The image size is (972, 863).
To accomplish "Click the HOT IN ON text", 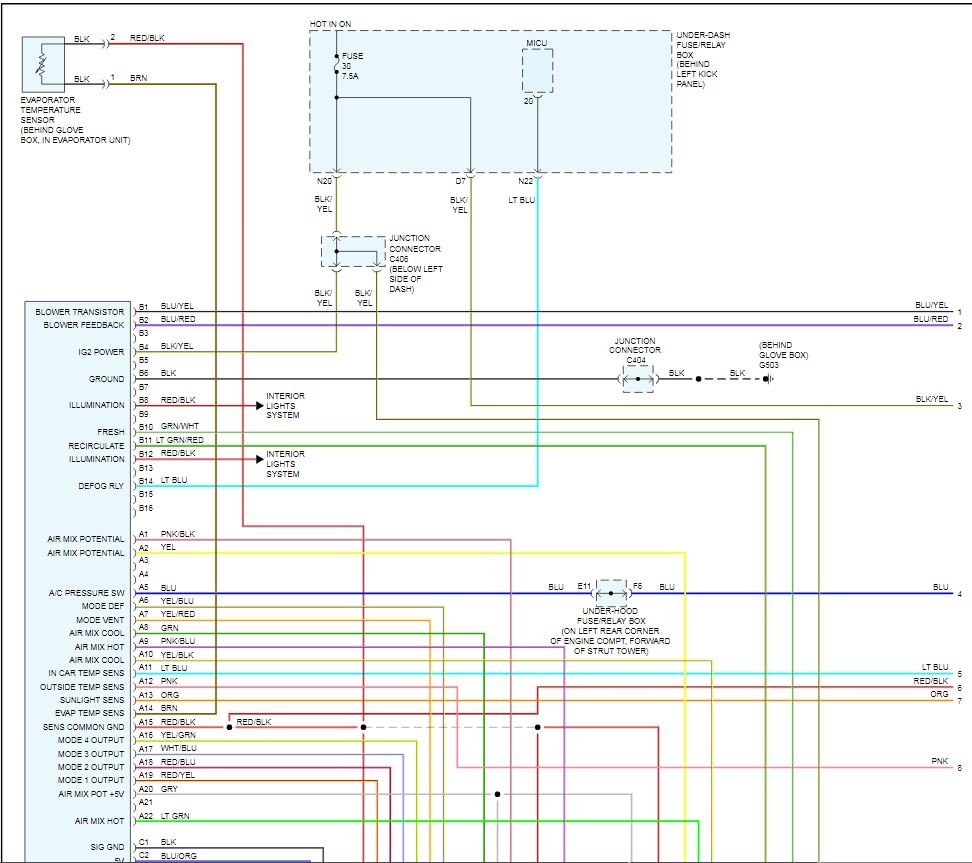I will (x=331, y=23).
